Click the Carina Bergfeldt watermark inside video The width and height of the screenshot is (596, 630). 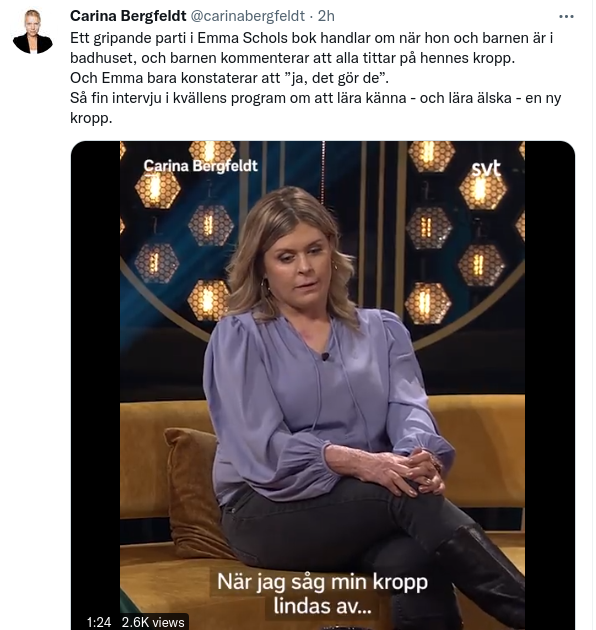coord(201,166)
